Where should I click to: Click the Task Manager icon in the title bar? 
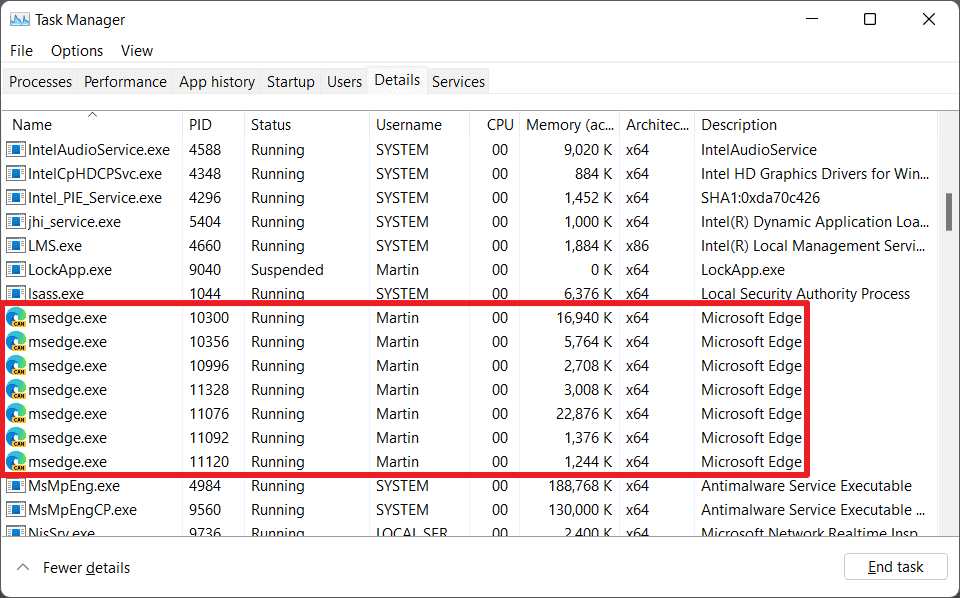click(19, 19)
